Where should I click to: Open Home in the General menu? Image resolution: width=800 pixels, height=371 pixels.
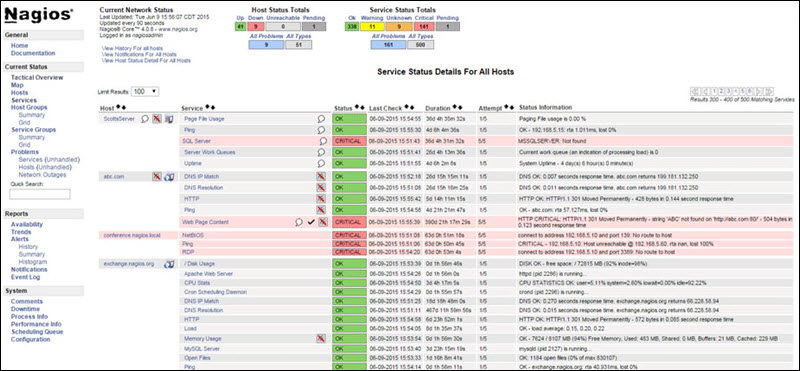point(19,45)
